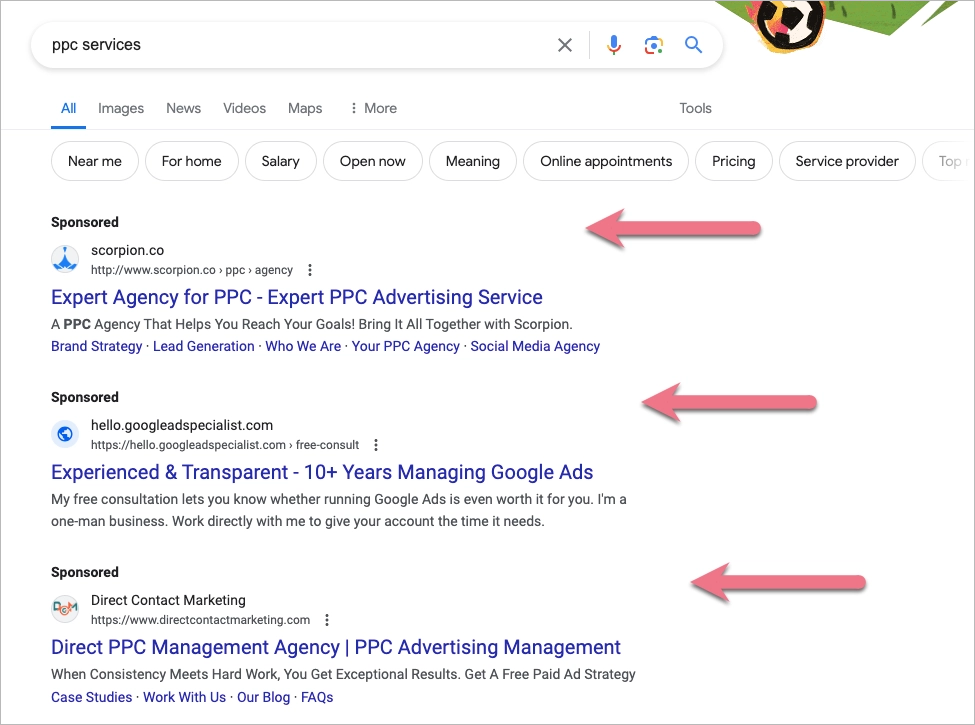Clear the search query with the X
Viewport: 975px width, 725px height.
tap(565, 44)
